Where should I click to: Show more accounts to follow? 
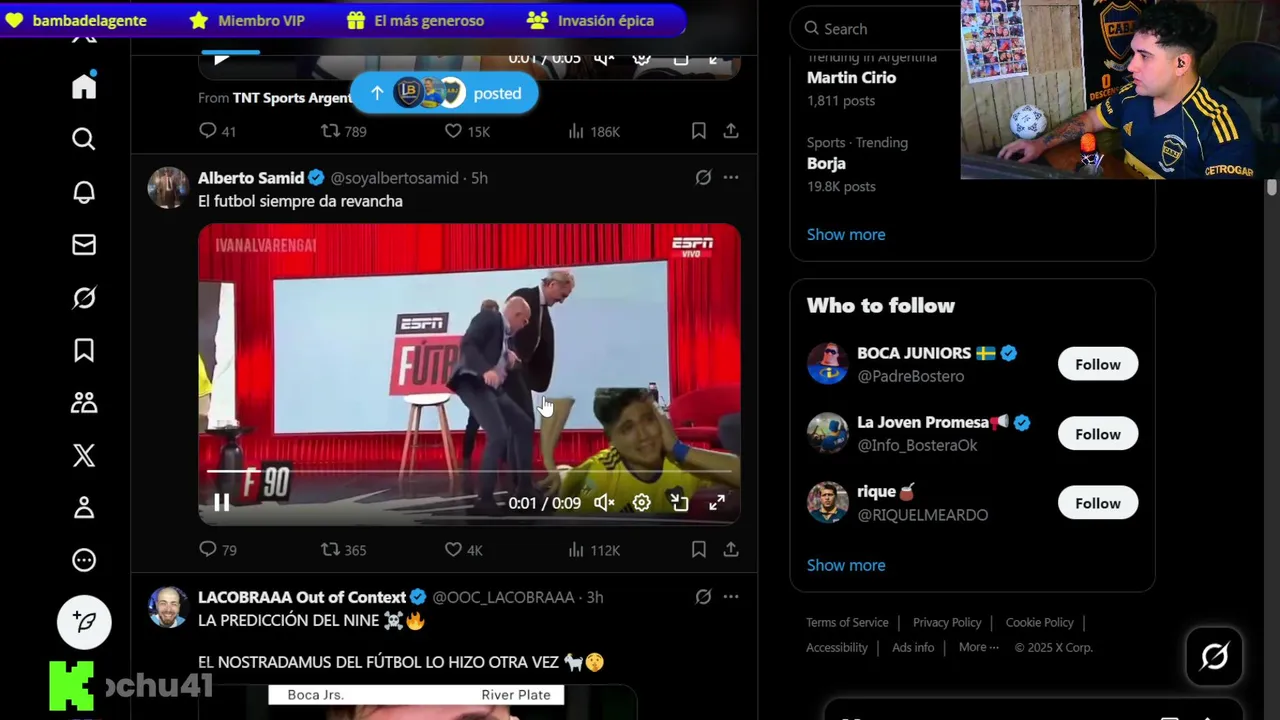click(846, 565)
